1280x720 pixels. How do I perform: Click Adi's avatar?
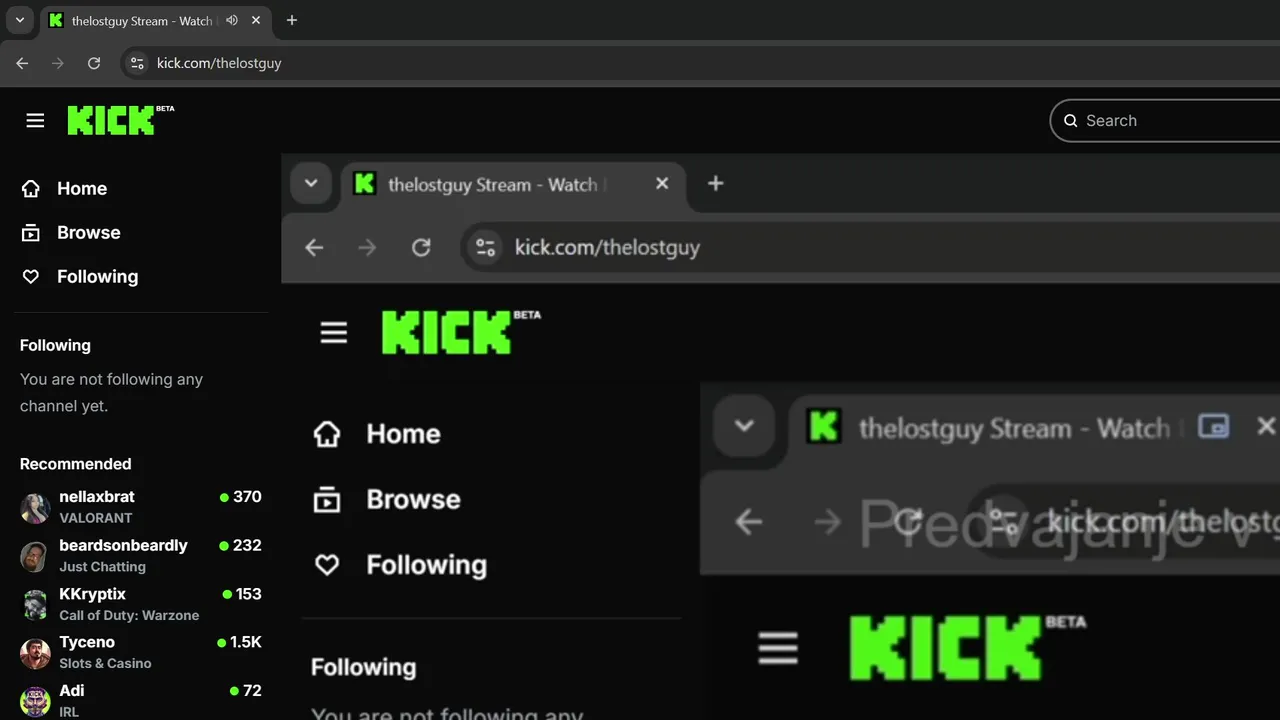click(35, 701)
